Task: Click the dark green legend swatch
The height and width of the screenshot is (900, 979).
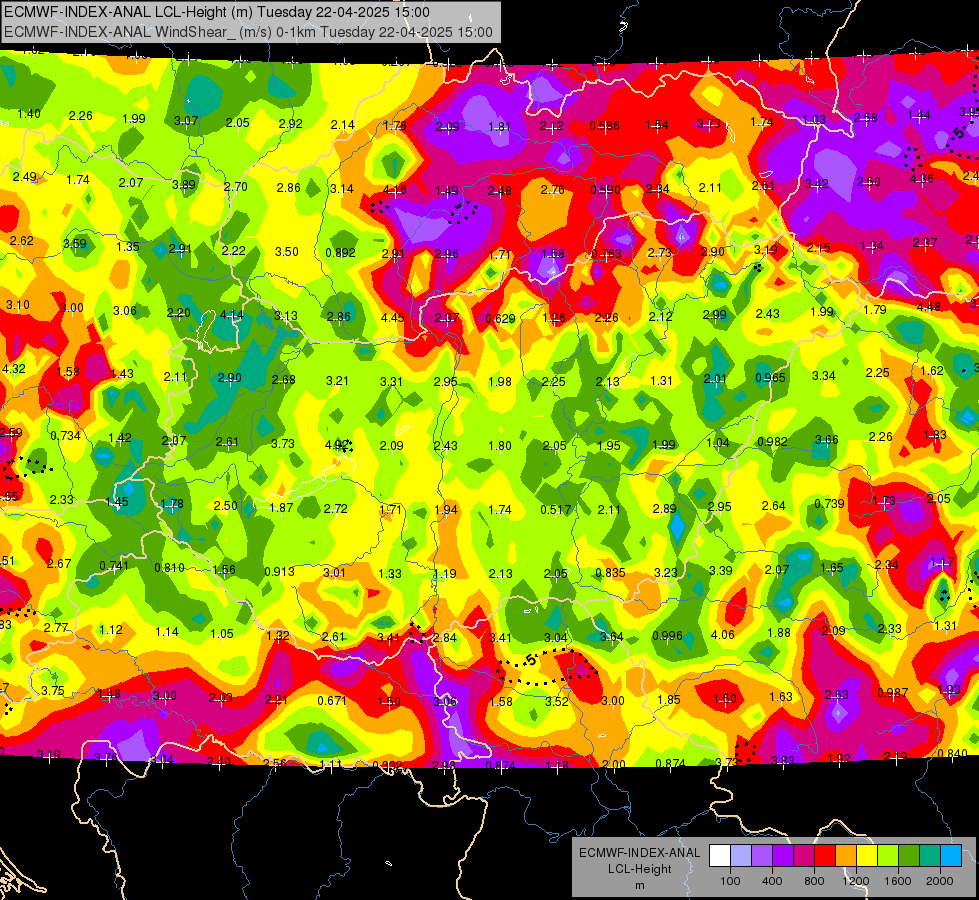Action: click(909, 856)
